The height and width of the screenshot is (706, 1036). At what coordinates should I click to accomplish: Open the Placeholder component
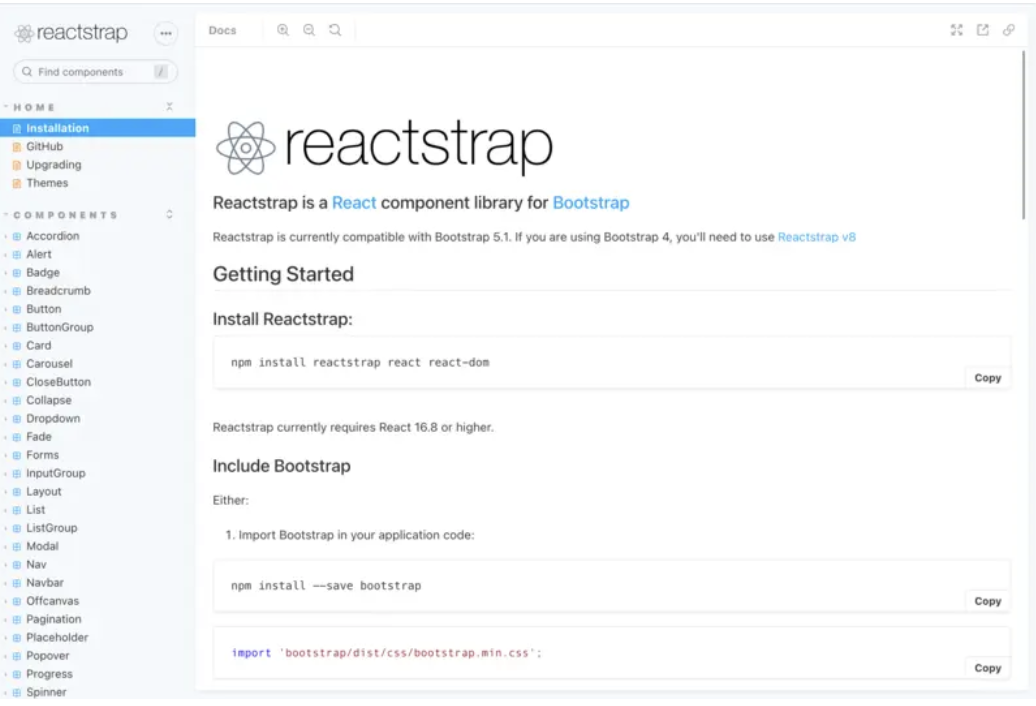57,637
